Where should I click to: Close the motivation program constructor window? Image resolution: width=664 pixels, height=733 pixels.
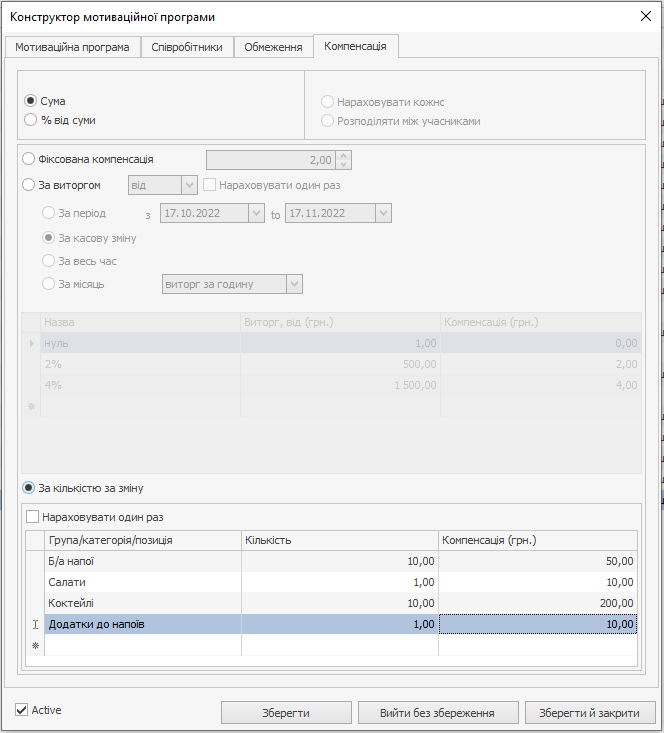coord(644,16)
